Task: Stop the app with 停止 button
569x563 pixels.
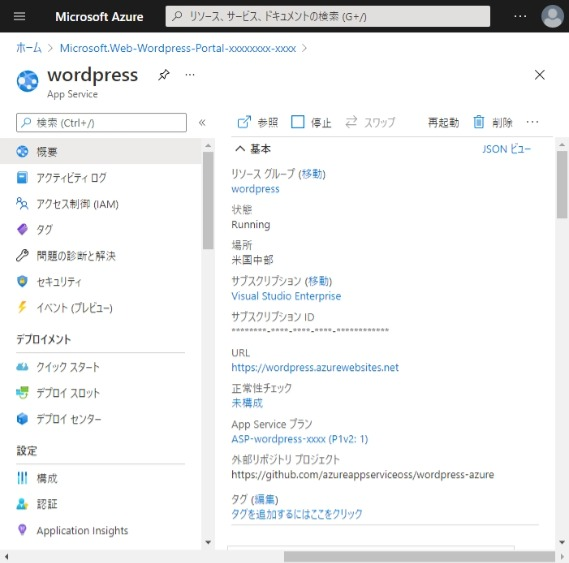Action: click(x=311, y=122)
